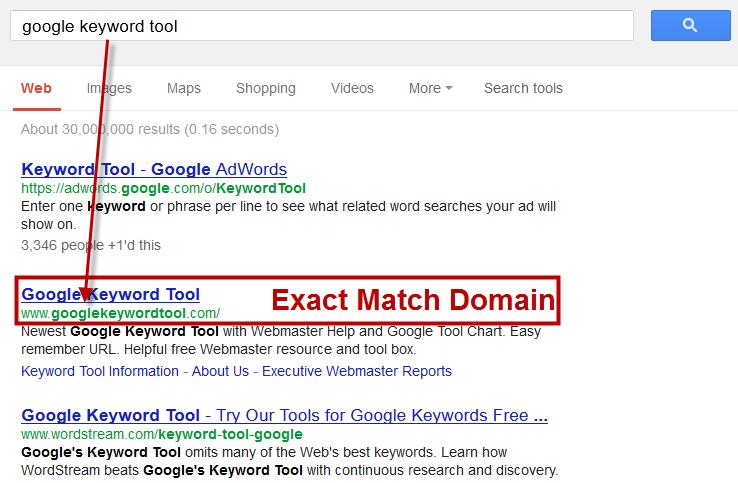Open the Google Keyword Tool exact match result
Image resolution: width=738 pixels, height=483 pixels.
coord(110,294)
